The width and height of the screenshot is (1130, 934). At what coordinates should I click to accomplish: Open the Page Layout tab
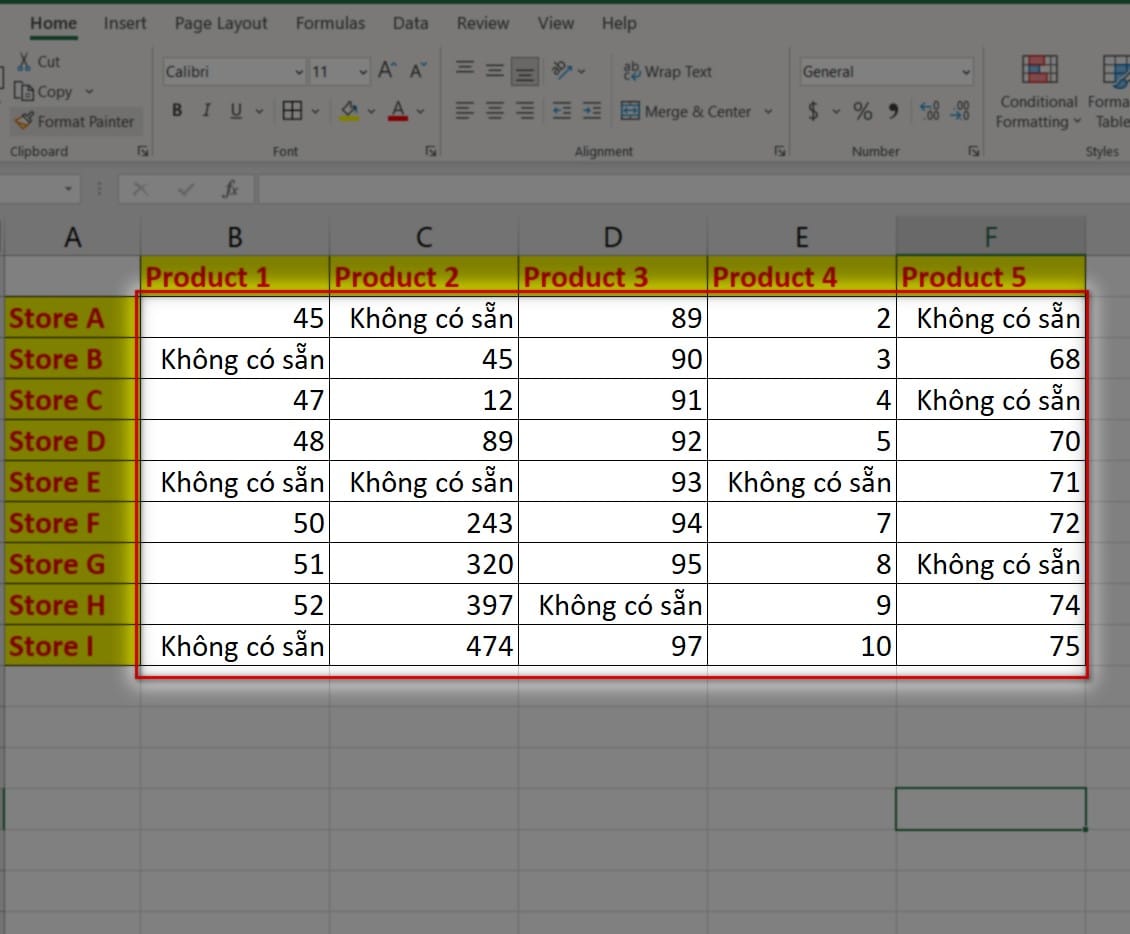click(221, 23)
